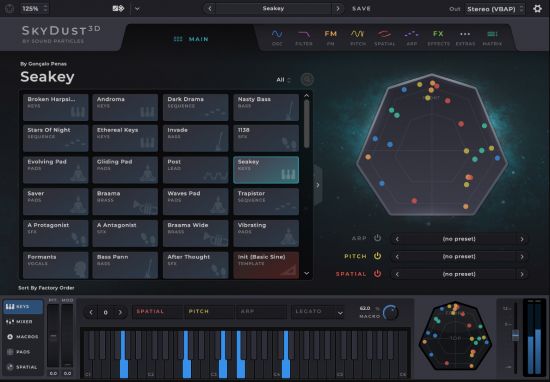Open settings gear icon
This screenshot has width=550, height=382.
click(537, 9)
